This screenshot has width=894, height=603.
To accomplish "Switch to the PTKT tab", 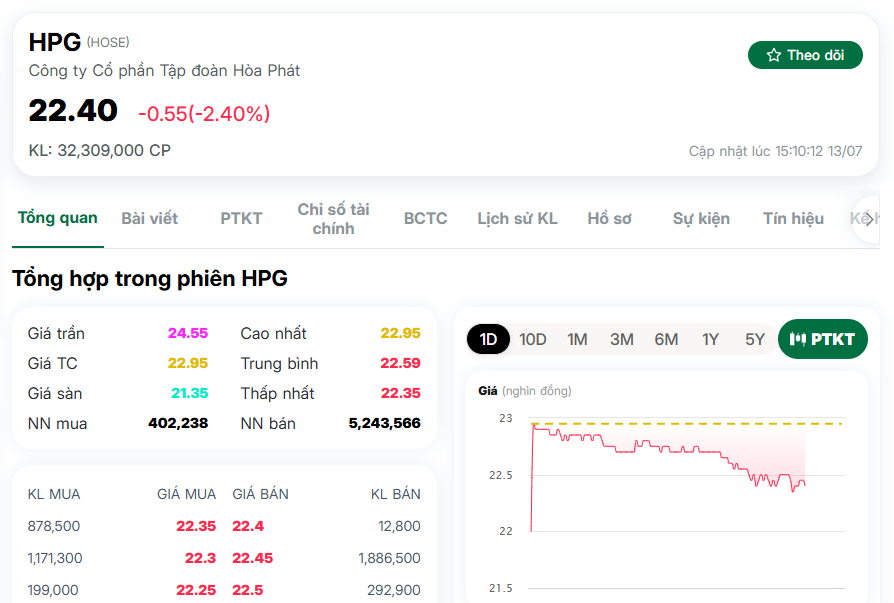I will pyautogui.click(x=241, y=218).
